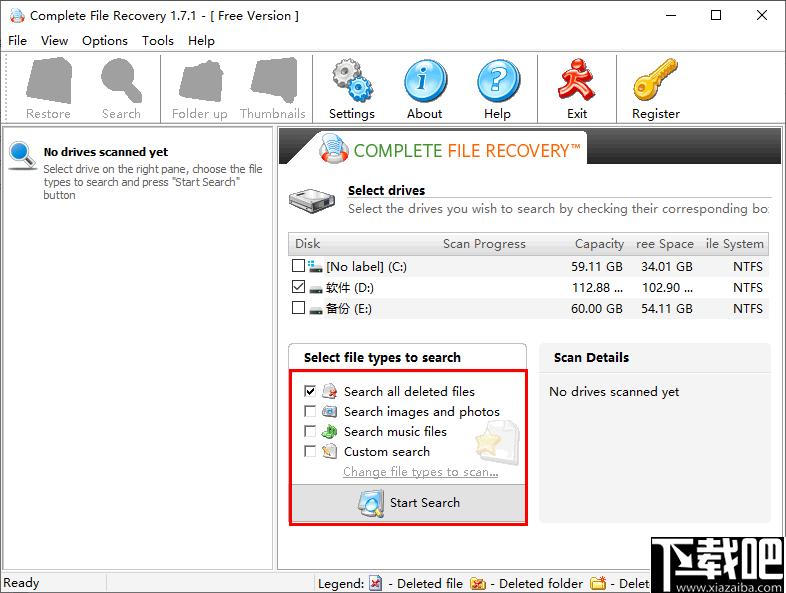Click the Start Search button
The width and height of the screenshot is (786, 593).
408,503
